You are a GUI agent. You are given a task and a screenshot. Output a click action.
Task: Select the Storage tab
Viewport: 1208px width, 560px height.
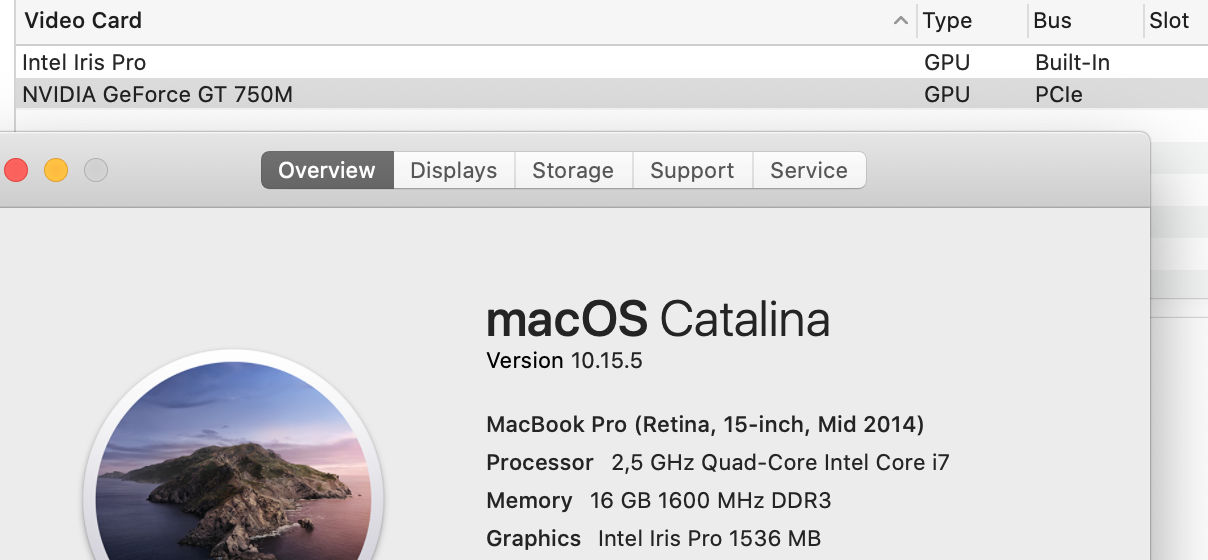coord(573,170)
